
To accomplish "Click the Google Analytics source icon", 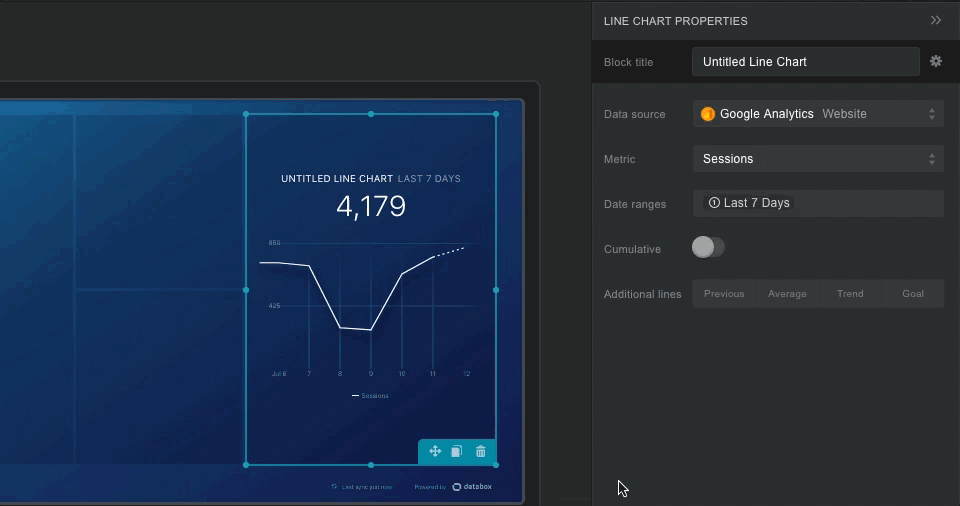I will [x=708, y=114].
